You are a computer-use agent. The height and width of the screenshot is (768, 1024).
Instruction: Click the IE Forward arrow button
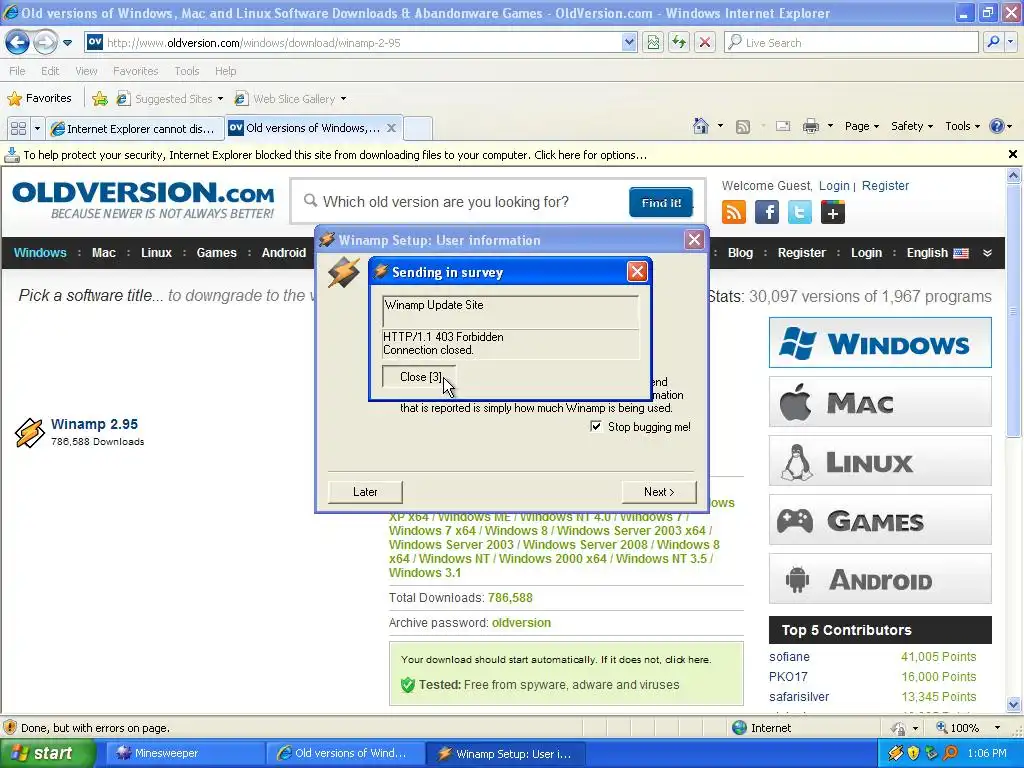(45, 43)
